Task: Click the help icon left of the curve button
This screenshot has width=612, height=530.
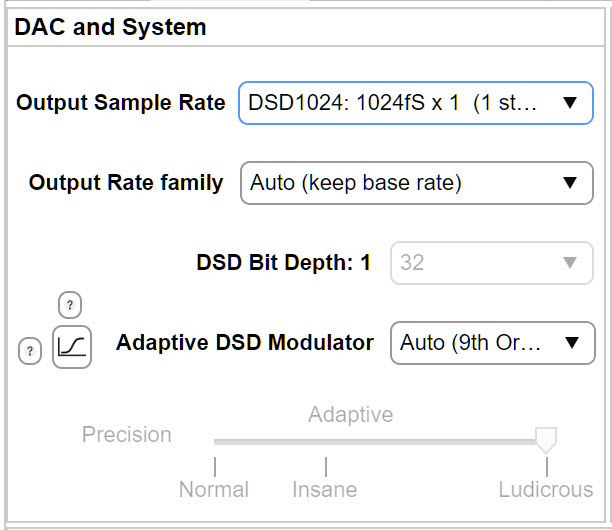Action: coord(31,350)
